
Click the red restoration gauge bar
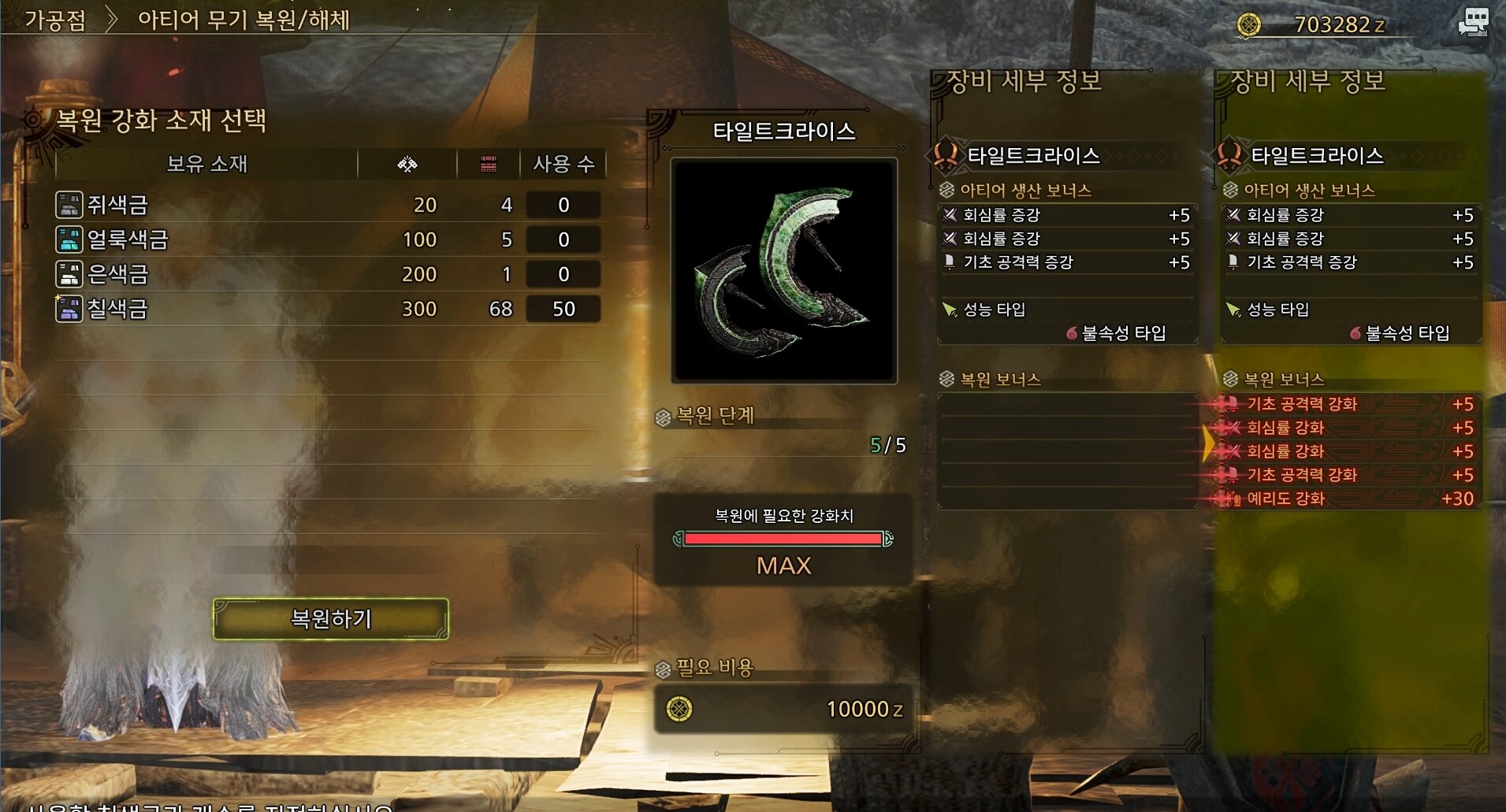tap(783, 539)
